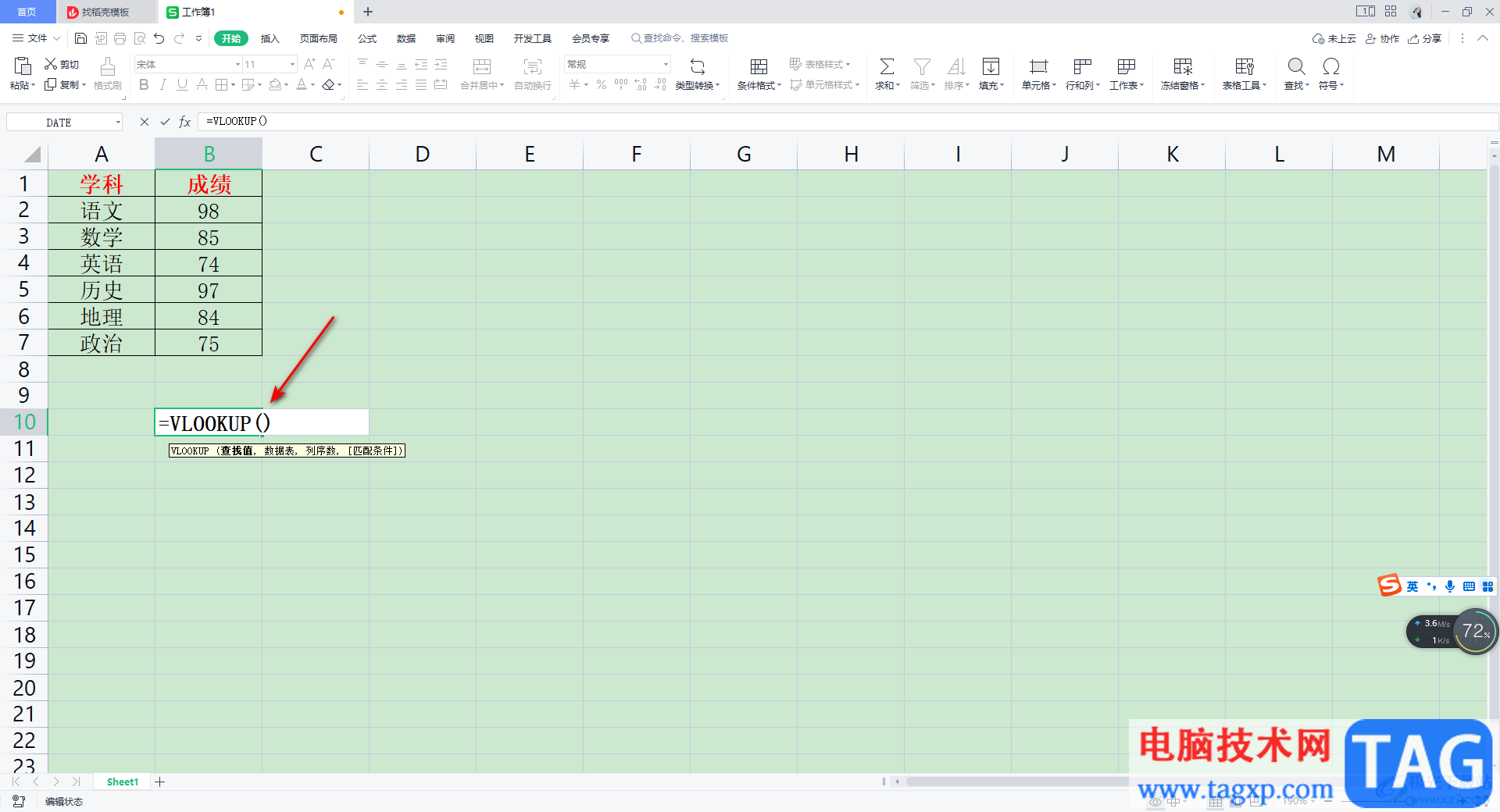Open the Freeze Panes (冻结窗格) tool

[1183, 73]
